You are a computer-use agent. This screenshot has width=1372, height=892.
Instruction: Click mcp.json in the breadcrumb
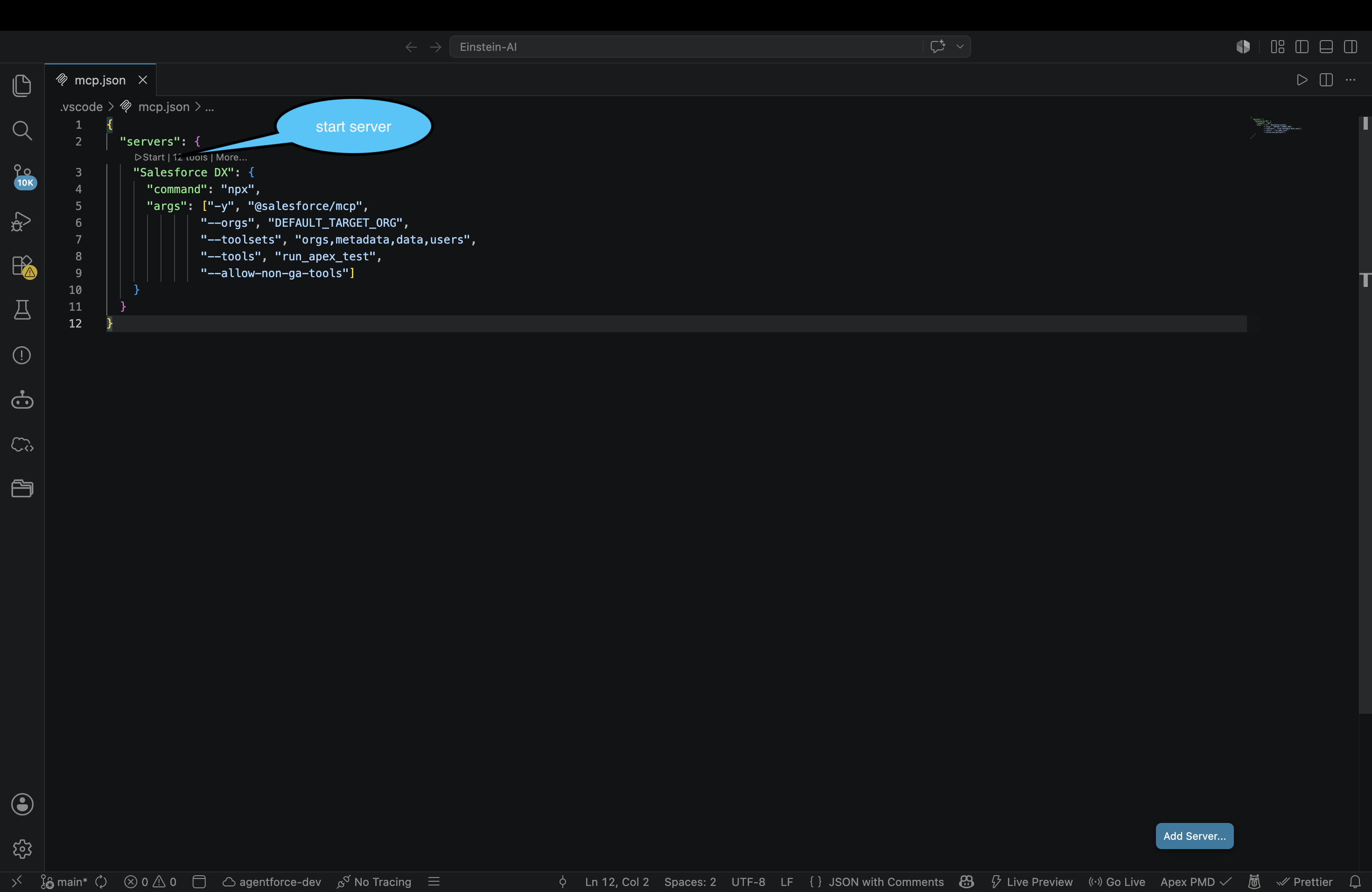[x=164, y=107]
